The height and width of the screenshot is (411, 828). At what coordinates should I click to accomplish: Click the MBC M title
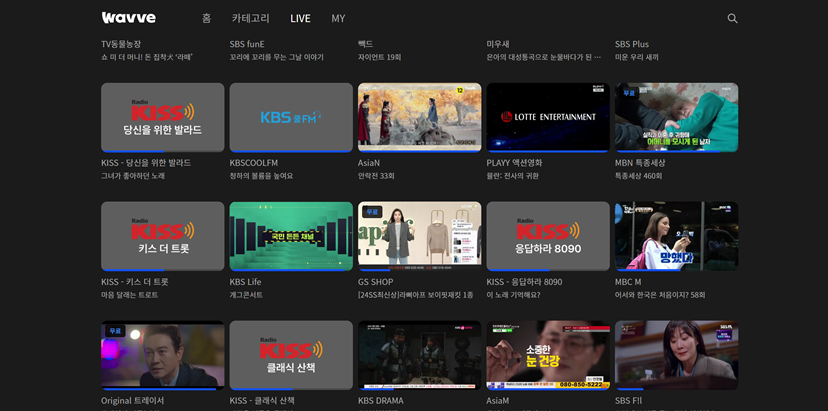(628, 282)
